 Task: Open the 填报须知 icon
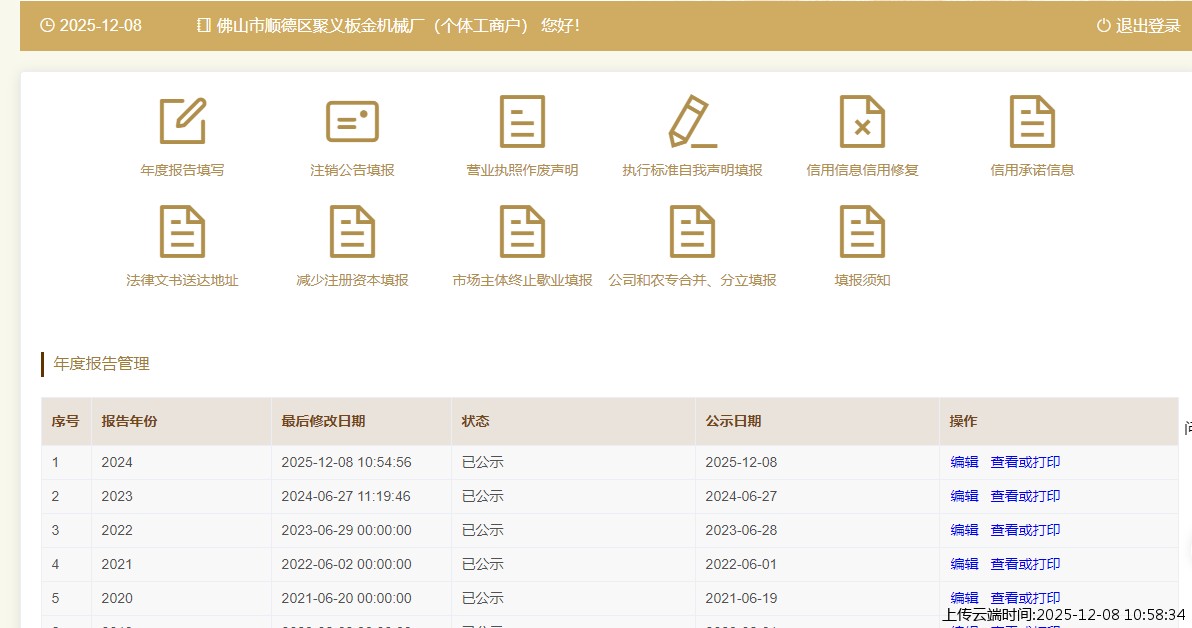coord(862,232)
